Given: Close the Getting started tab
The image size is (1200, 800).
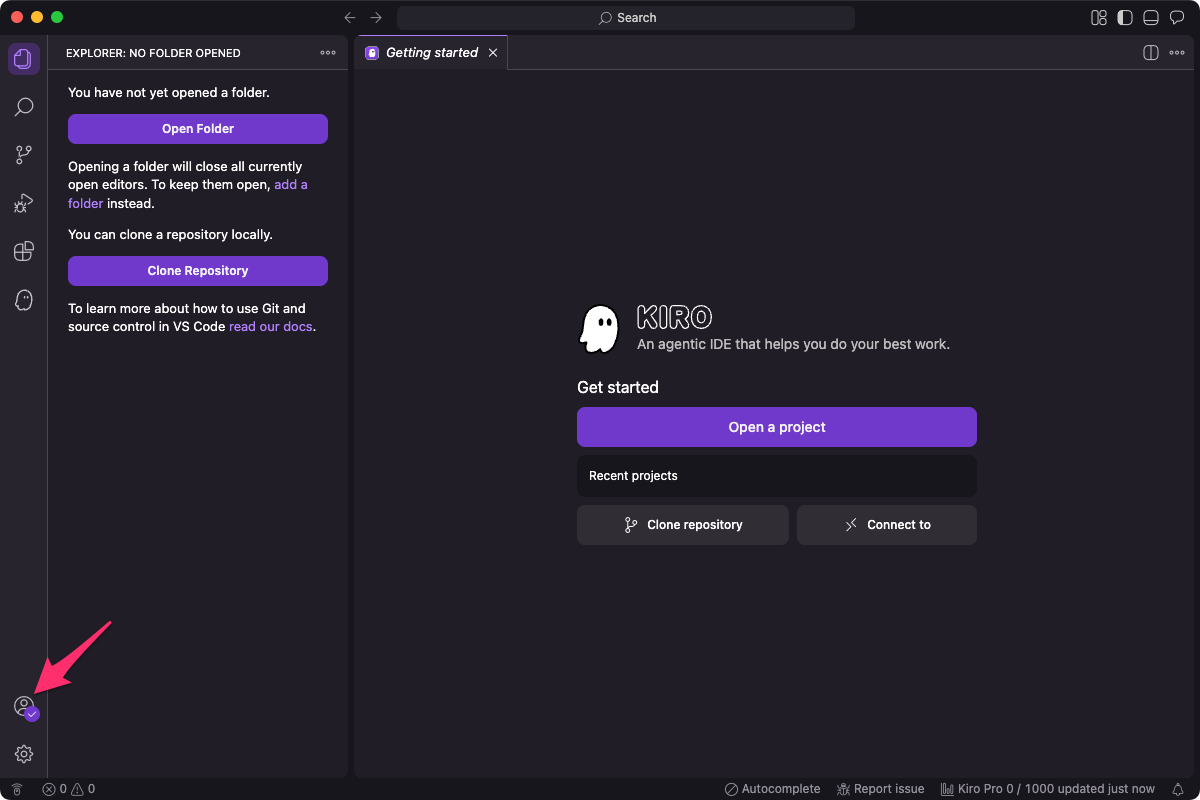Looking at the screenshot, I should click(492, 53).
